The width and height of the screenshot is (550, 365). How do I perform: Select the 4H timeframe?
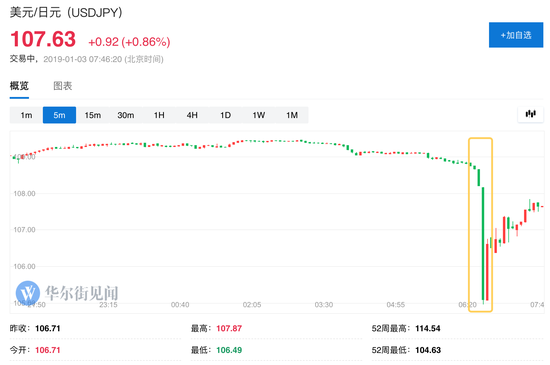(192, 115)
